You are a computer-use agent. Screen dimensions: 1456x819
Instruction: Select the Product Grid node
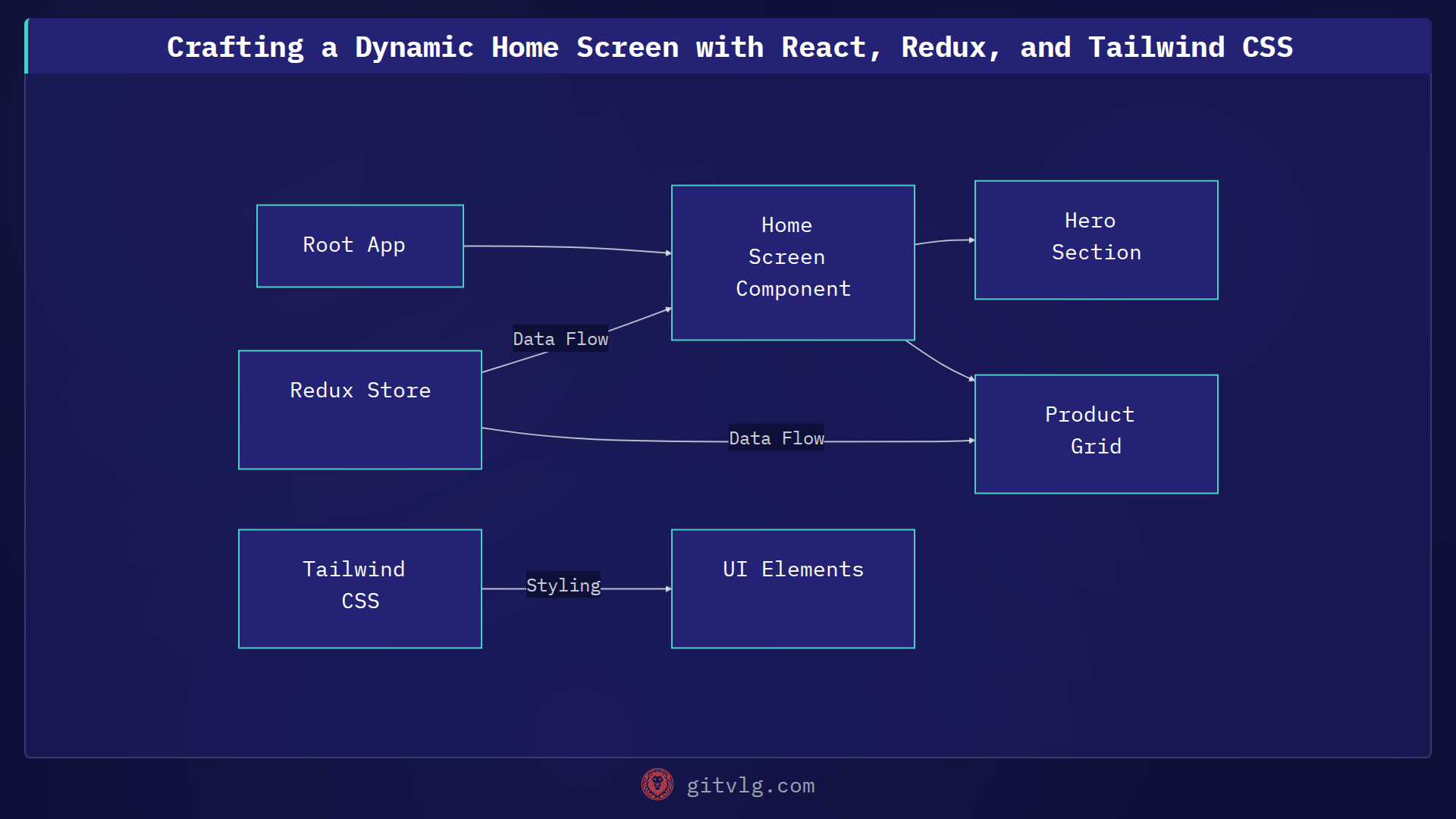1097,434
